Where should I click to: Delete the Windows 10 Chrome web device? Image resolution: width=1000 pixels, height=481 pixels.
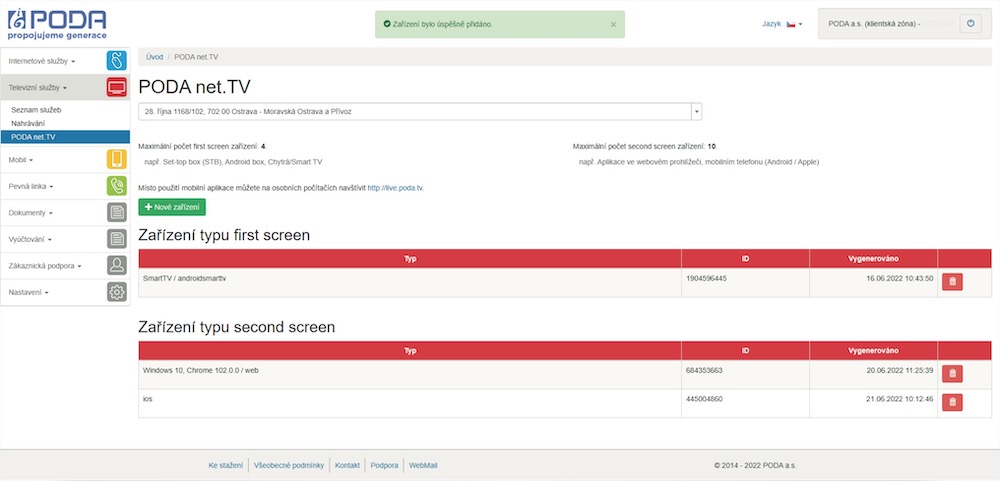click(x=952, y=374)
